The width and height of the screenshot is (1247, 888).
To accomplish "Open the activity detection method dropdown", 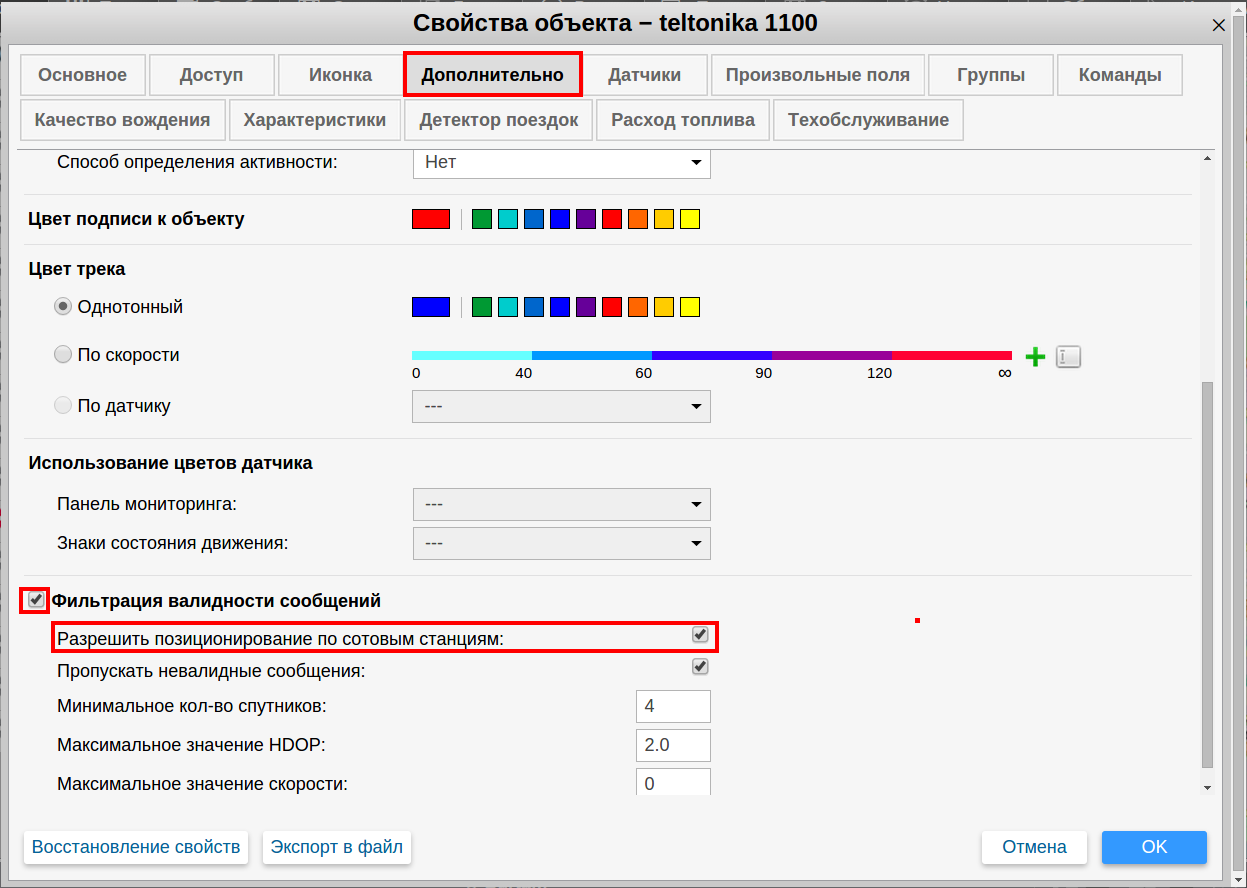I will tap(561, 162).
